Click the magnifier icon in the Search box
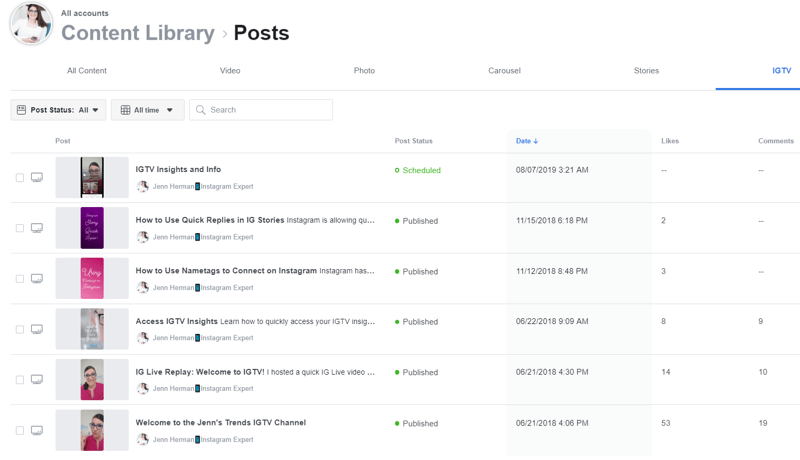Screen dimensions: 800x460 tap(201, 110)
